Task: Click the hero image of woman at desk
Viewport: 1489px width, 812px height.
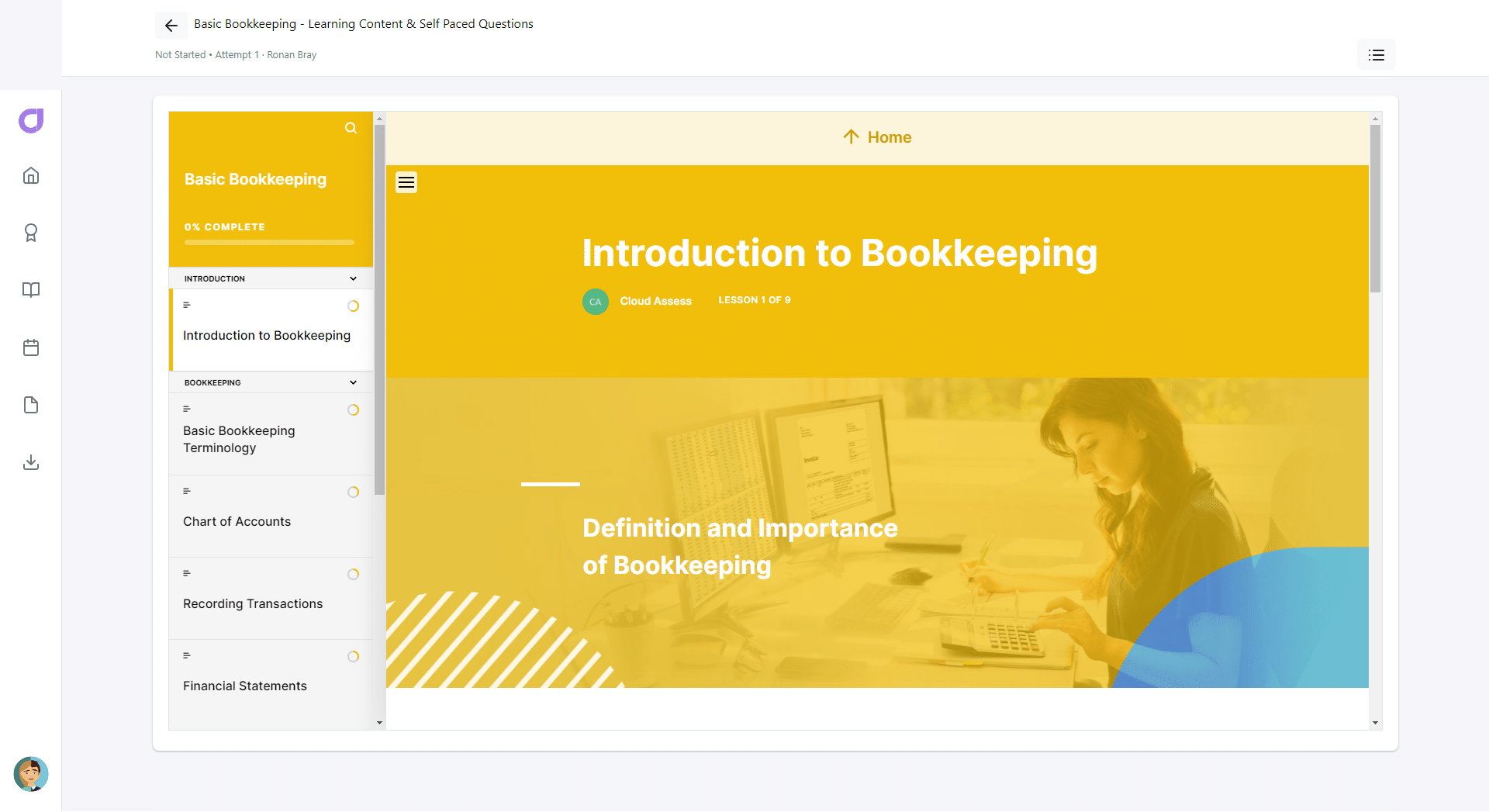Action: click(x=877, y=533)
